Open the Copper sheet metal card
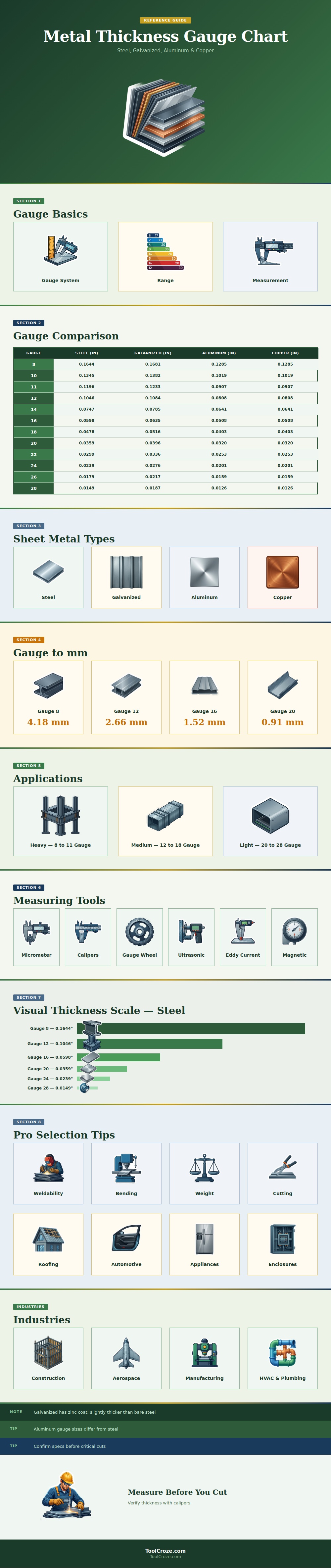Image resolution: width=331 pixels, height=1568 pixels. [x=282, y=577]
